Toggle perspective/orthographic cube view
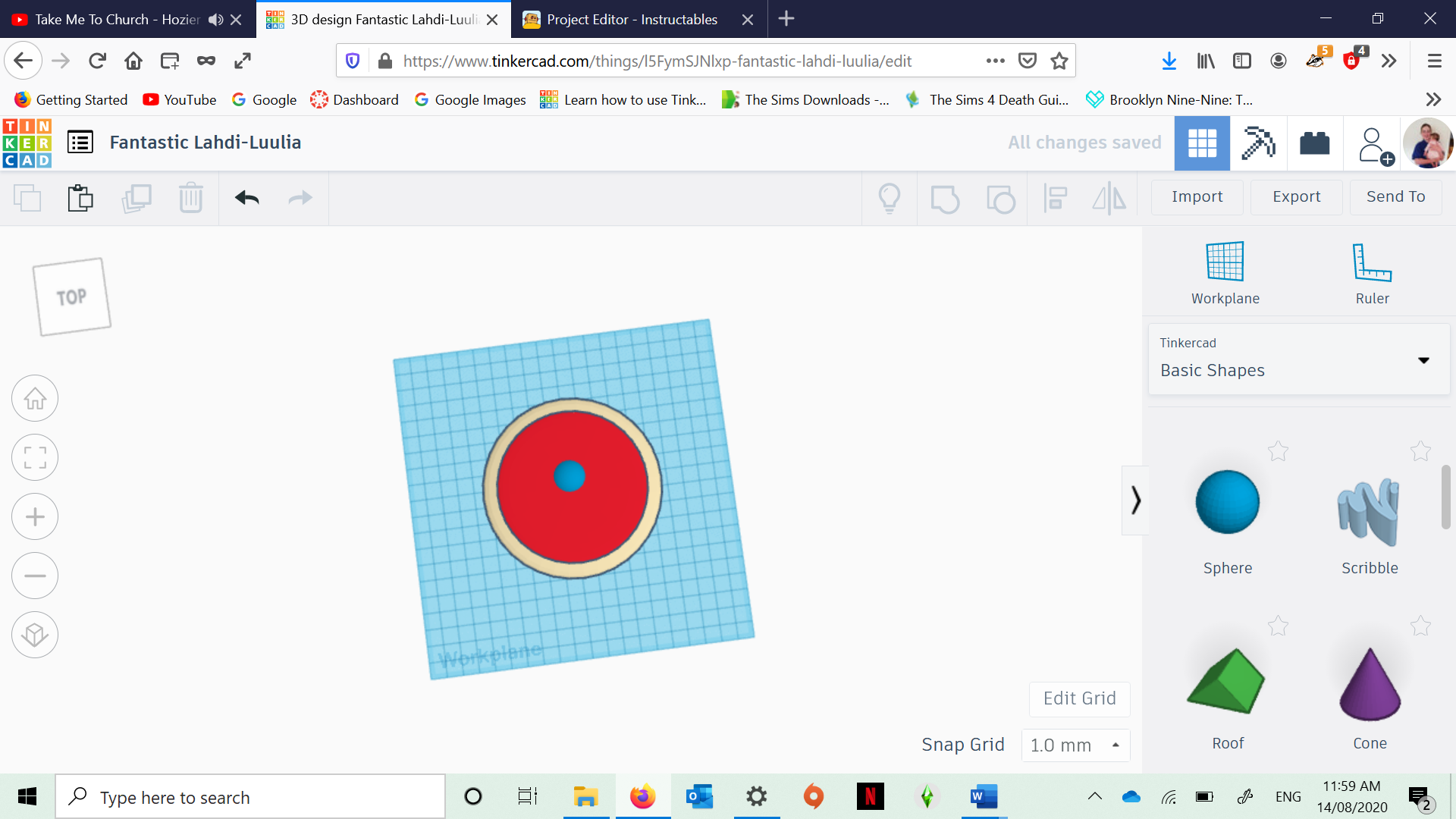This screenshot has height=819, width=1456. click(x=35, y=635)
